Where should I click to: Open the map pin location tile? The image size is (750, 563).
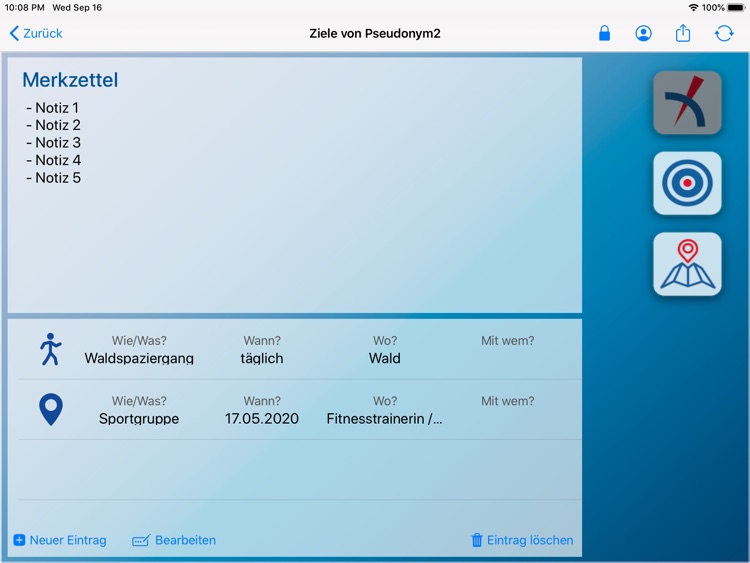click(x=687, y=264)
